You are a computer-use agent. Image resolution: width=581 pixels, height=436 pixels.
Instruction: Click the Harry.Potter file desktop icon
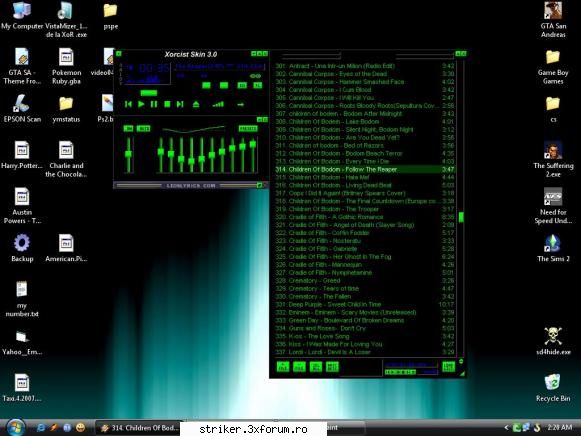[x=22, y=155]
